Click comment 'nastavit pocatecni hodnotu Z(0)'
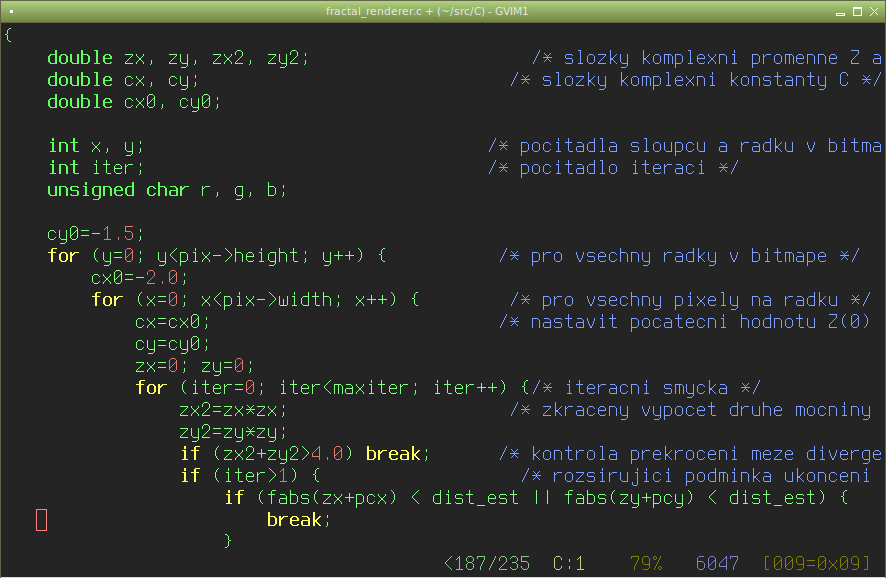The height and width of the screenshot is (578, 886). 700,322
